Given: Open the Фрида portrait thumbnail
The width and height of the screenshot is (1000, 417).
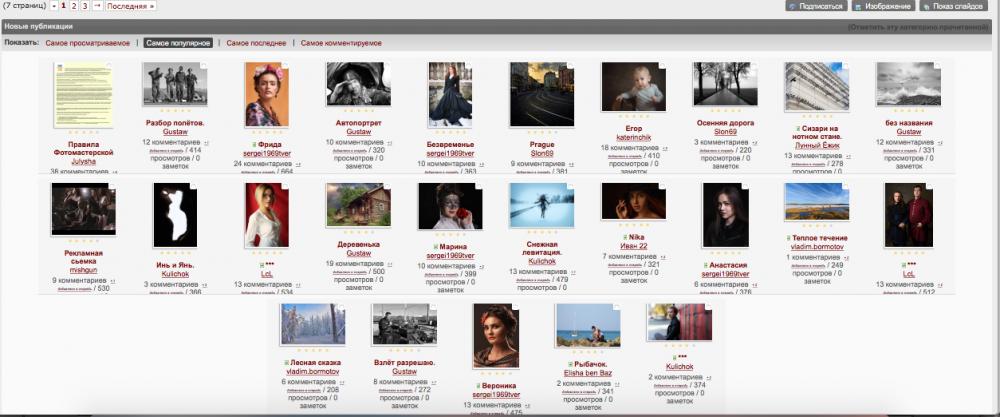Looking at the screenshot, I should (x=267, y=94).
